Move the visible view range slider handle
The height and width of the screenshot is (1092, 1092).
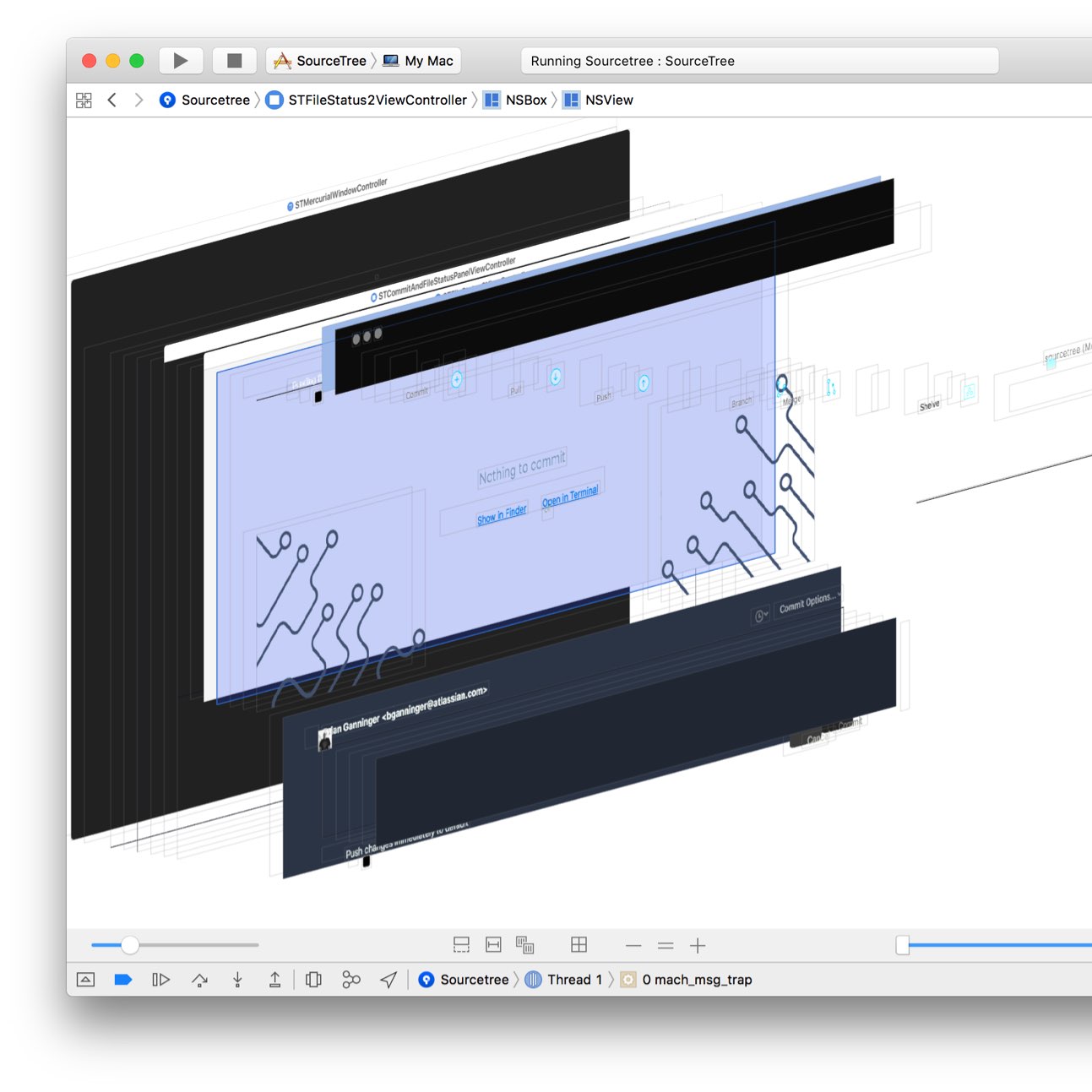click(x=903, y=945)
